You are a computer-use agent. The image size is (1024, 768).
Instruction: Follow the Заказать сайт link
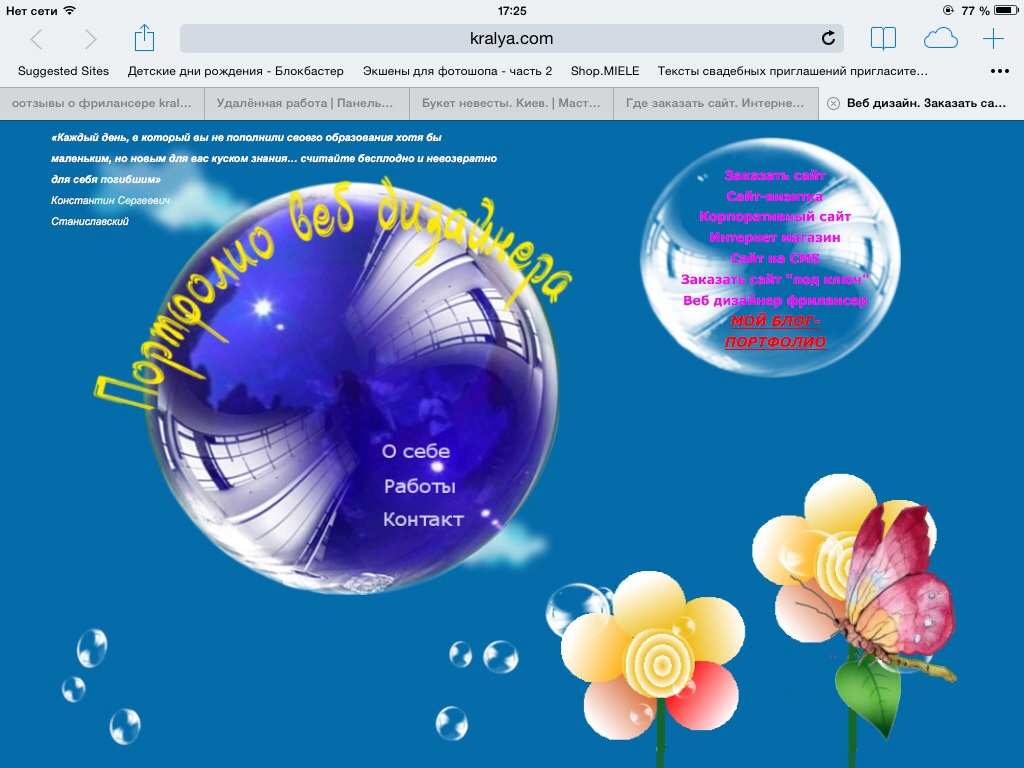(x=775, y=175)
